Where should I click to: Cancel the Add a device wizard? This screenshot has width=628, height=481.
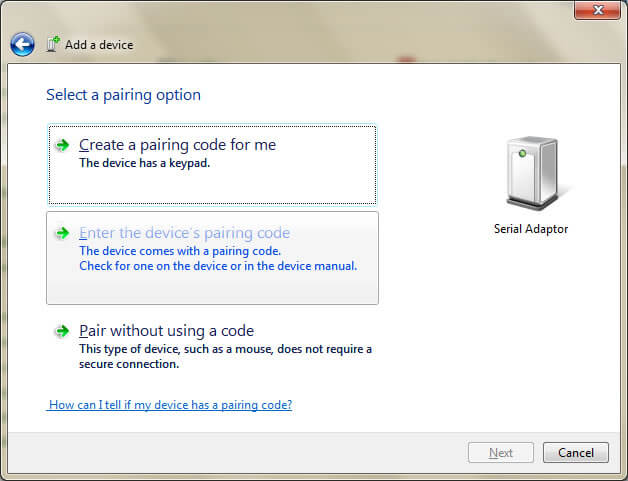tap(576, 453)
